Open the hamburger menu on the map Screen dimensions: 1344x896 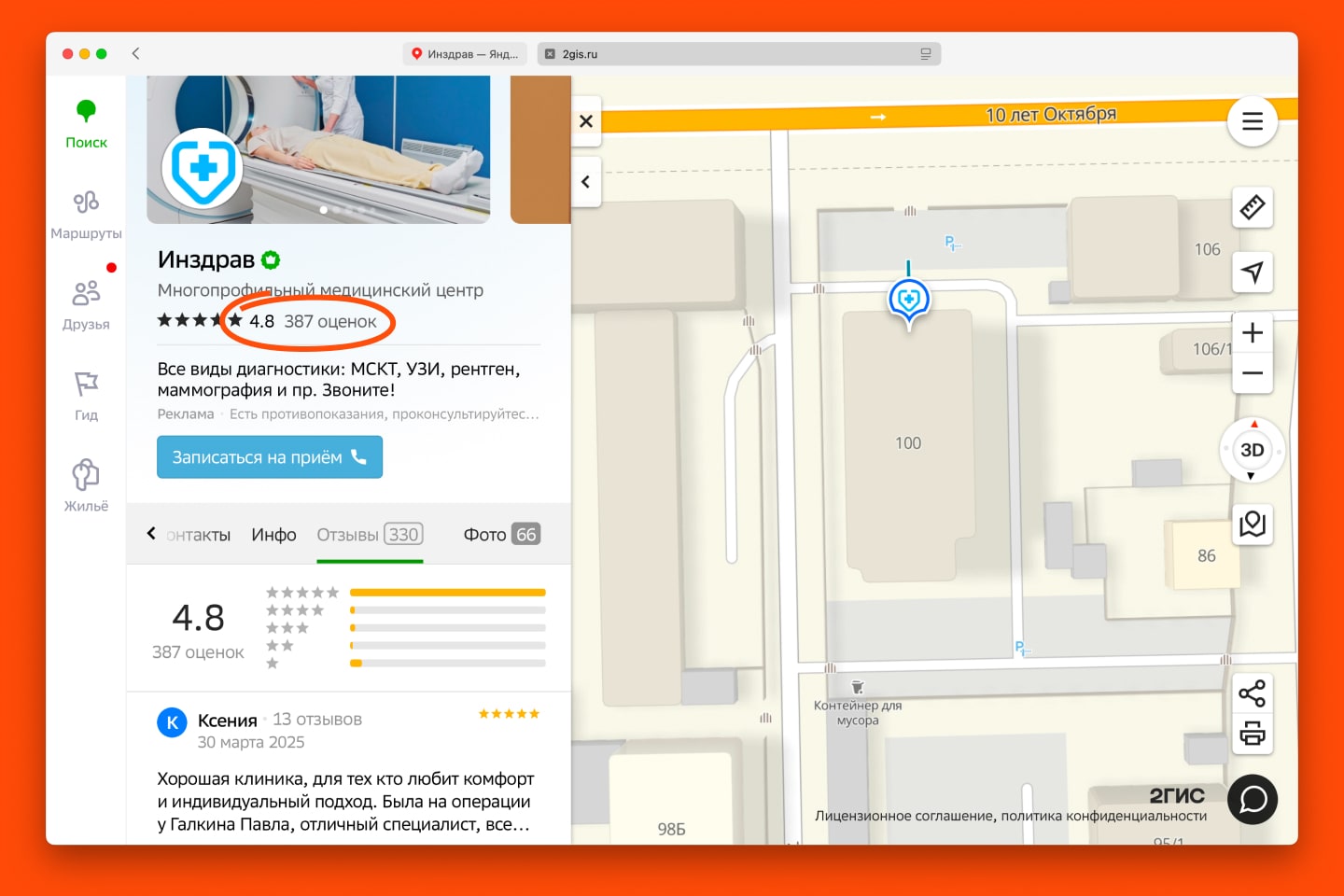click(1253, 121)
